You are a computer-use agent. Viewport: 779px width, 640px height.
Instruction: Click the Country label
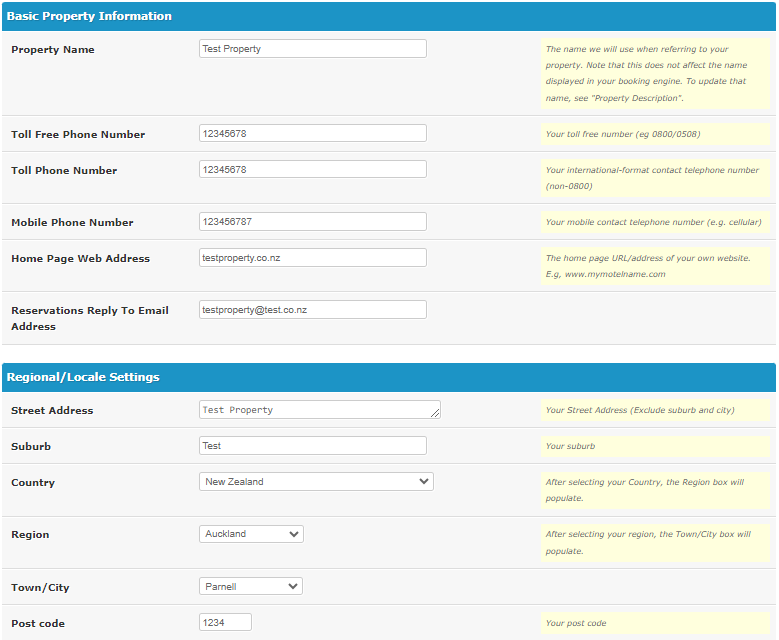click(x=33, y=482)
